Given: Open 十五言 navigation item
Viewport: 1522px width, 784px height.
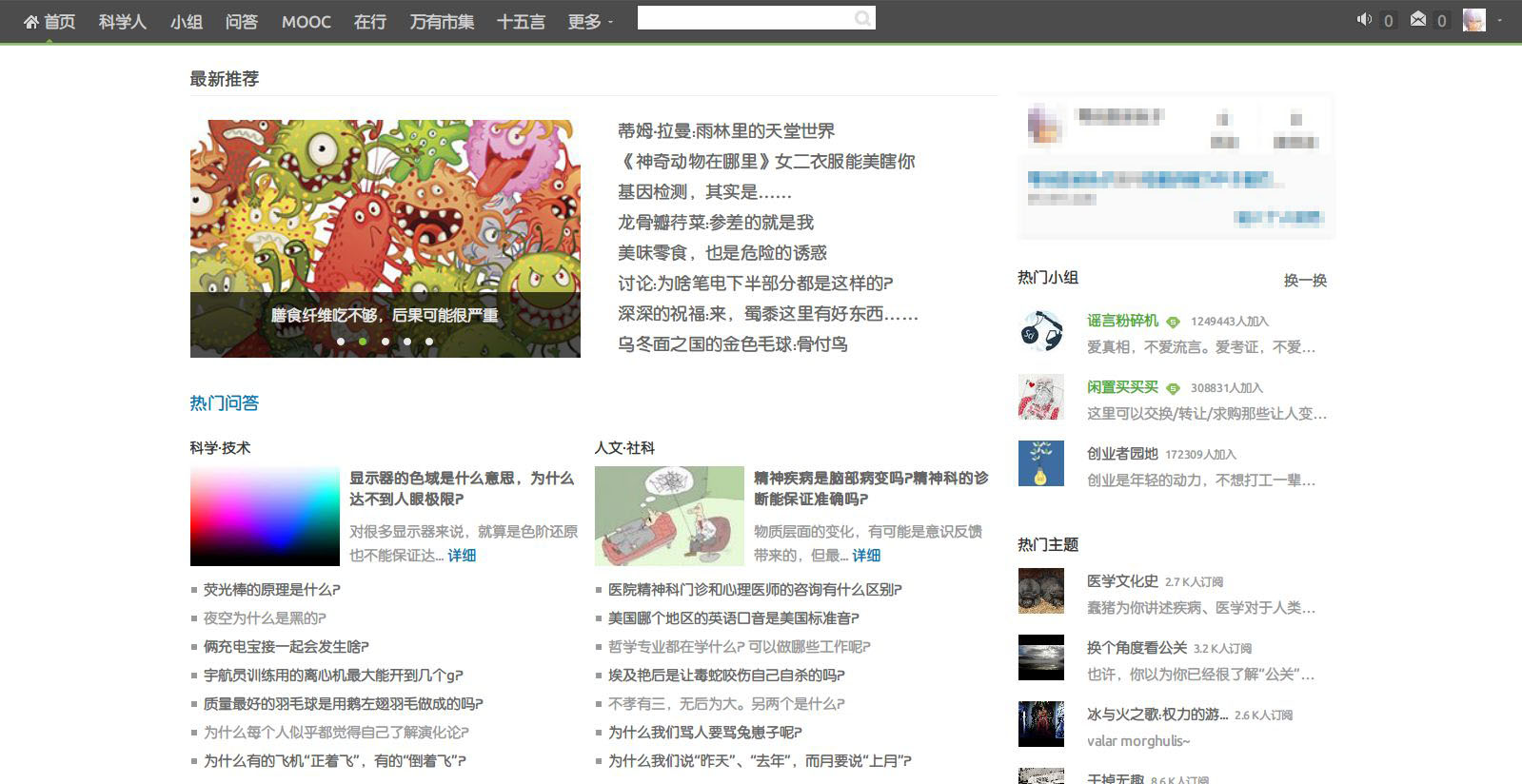Looking at the screenshot, I should coord(521,22).
